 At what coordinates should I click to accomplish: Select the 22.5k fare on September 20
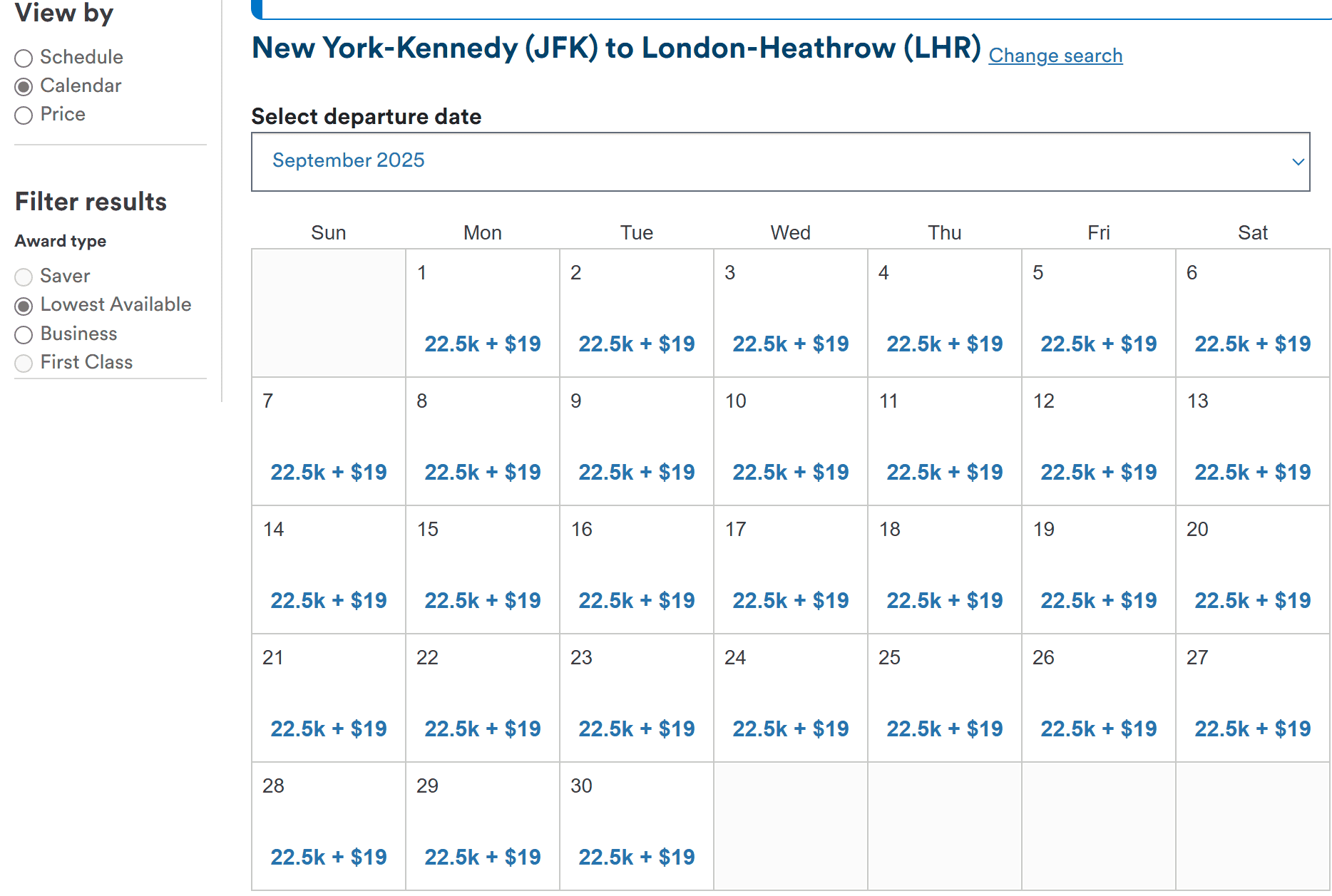click(1252, 600)
